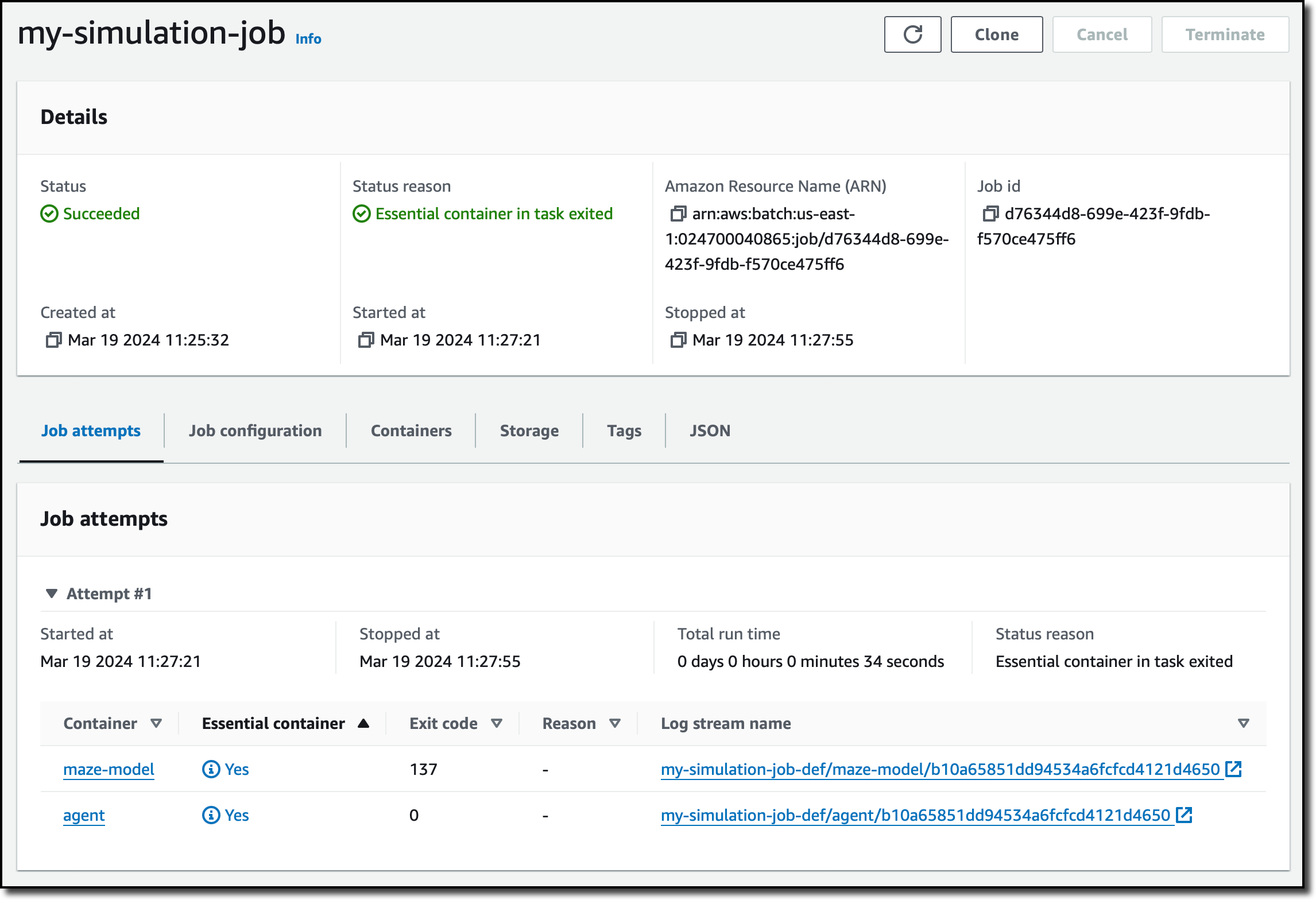Open the Containers tab

(411, 430)
